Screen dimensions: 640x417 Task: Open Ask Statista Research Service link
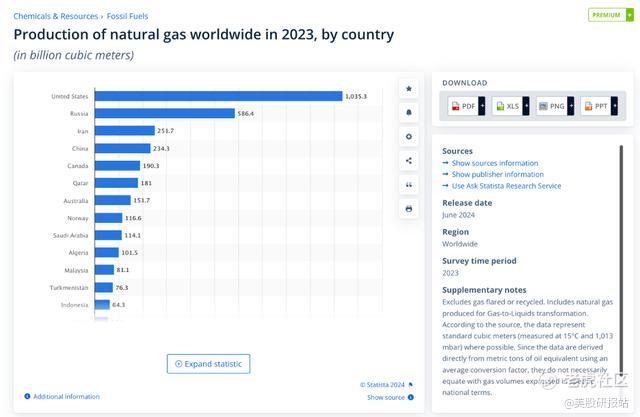coord(506,185)
